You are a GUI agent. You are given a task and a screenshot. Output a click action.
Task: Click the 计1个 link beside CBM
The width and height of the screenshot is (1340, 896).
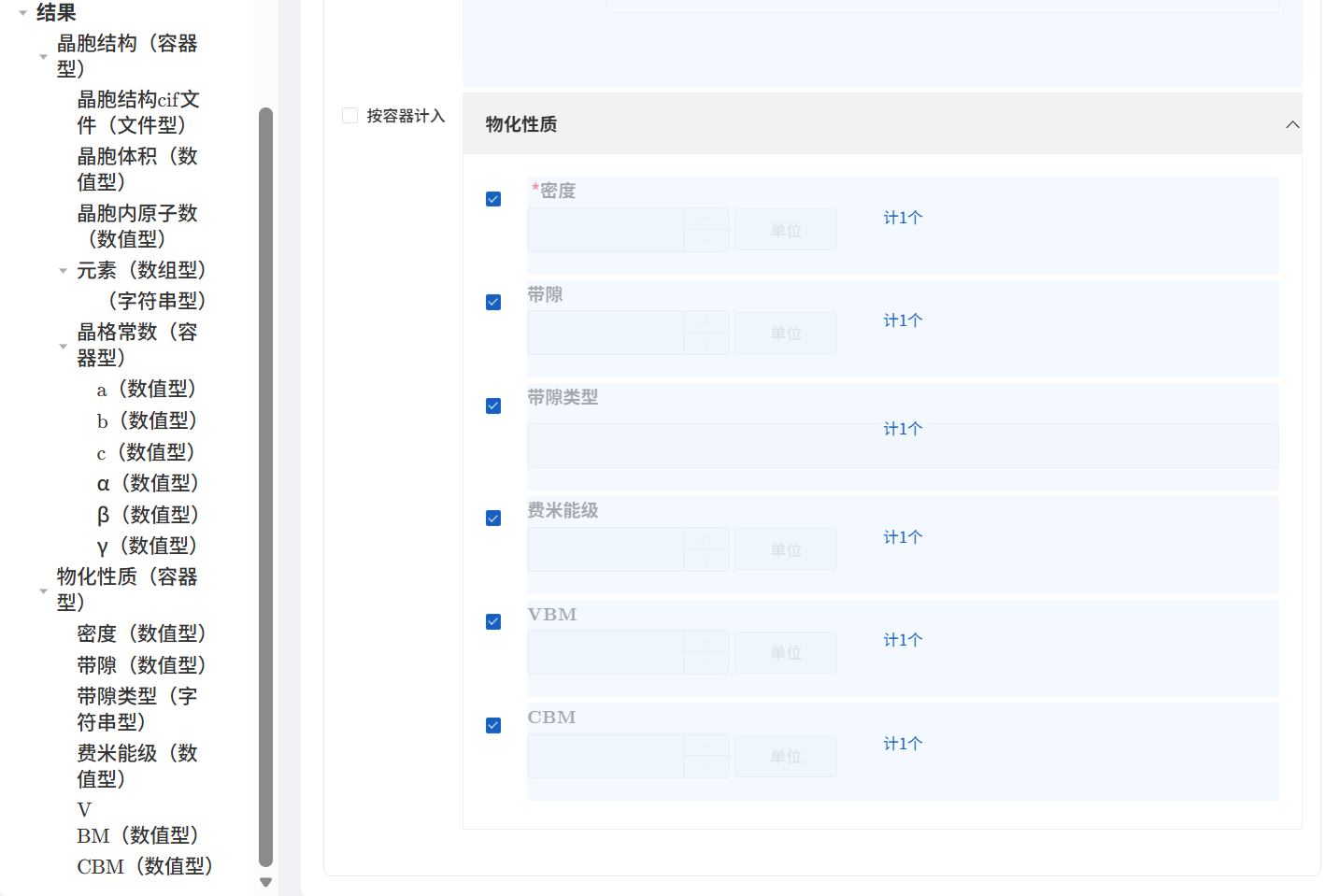[902, 744]
